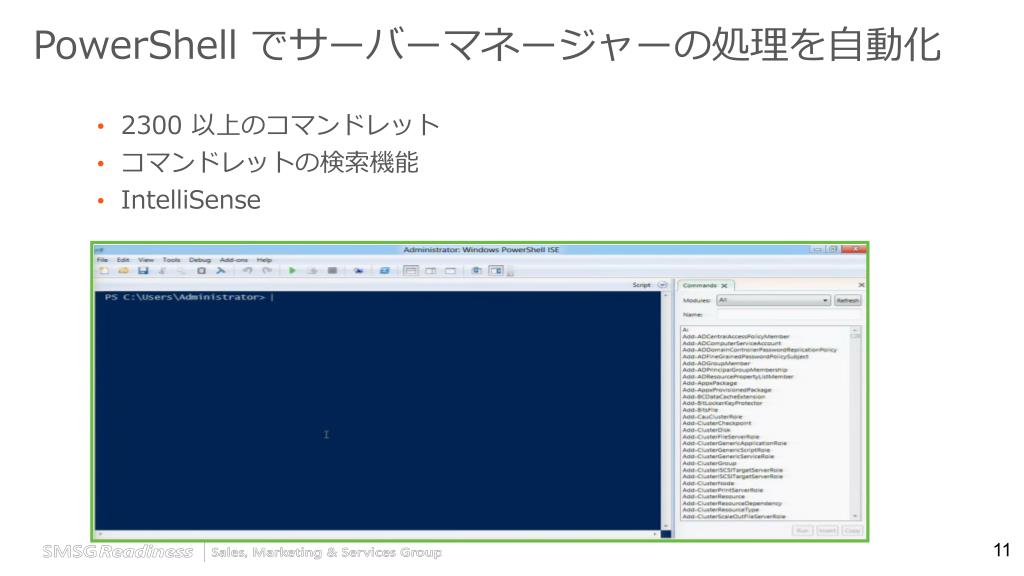Viewport: 1024px width, 576px height.
Task: Select Add-ClusterCheckpoint in the list
Action: (x=716, y=423)
